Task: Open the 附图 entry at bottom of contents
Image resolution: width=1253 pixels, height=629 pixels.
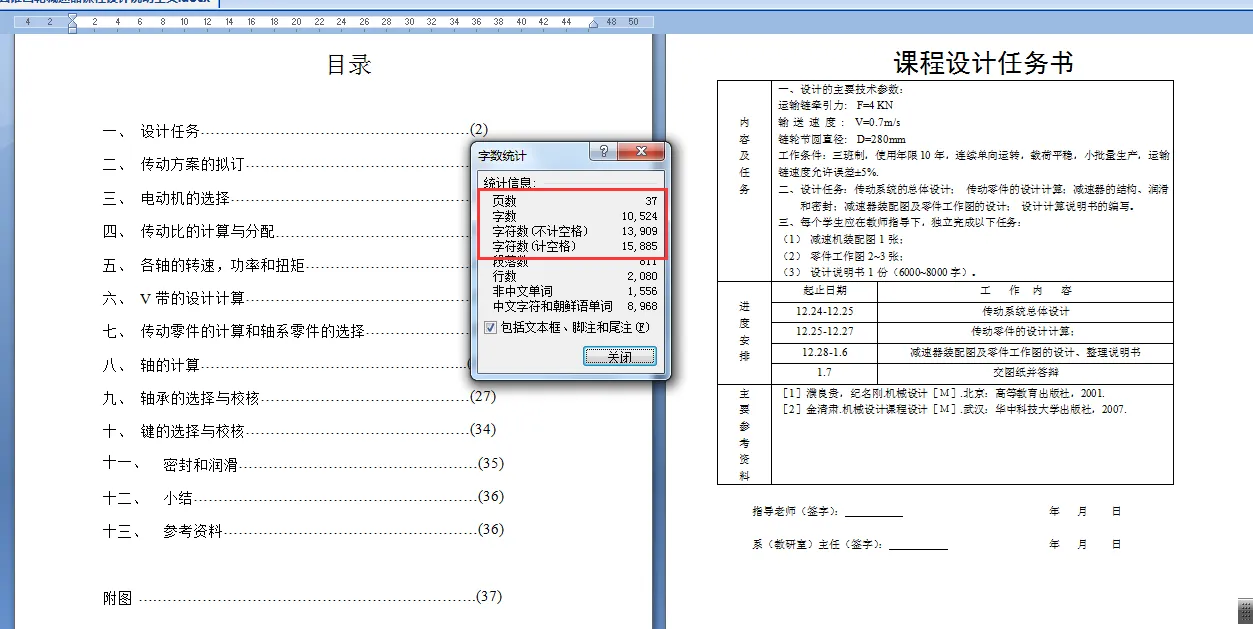Action: (117, 595)
